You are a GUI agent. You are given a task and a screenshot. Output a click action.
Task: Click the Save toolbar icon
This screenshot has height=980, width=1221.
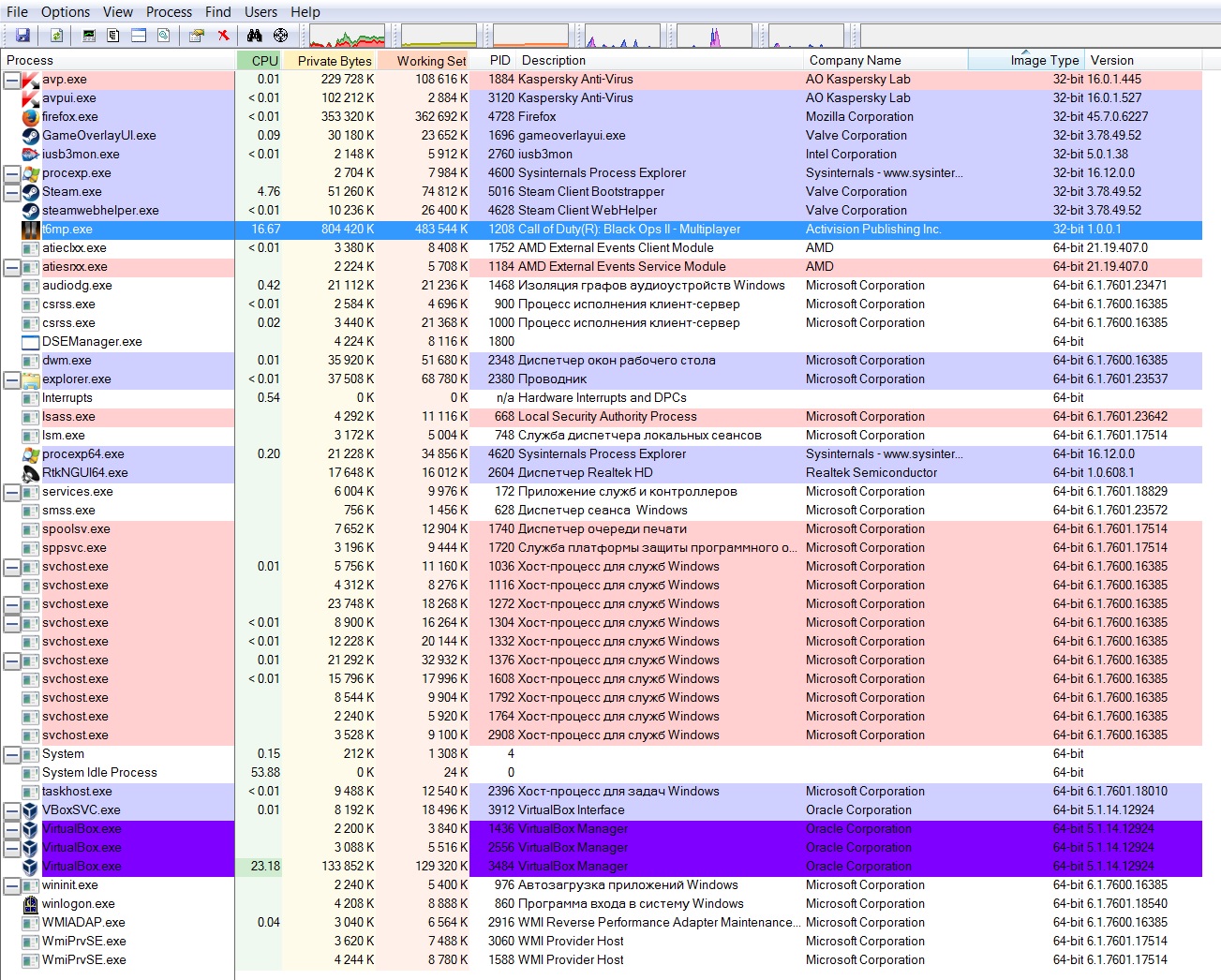pyautogui.click(x=22, y=36)
